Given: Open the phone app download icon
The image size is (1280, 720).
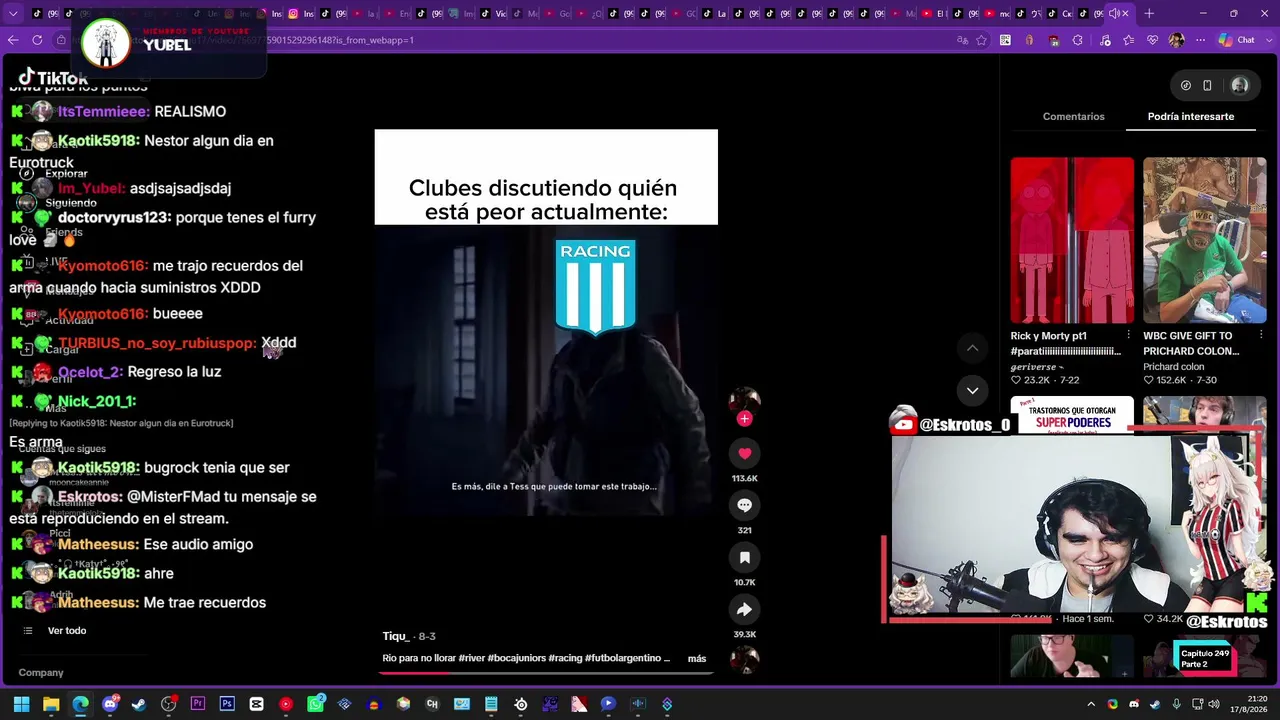Looking at the screenshot, I should click(x=1207, y=85).
